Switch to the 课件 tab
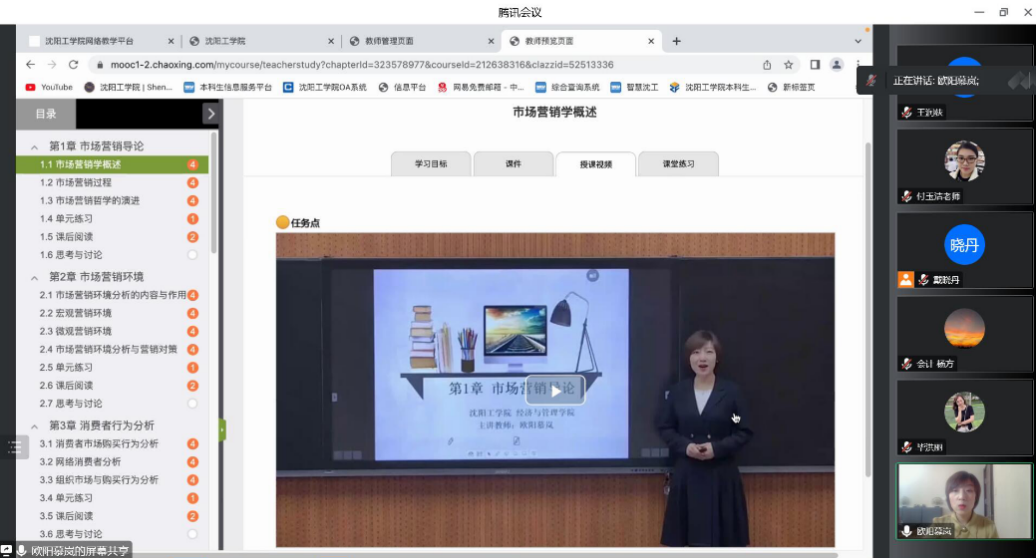The image size is (1036, 558). click(513, 164)
